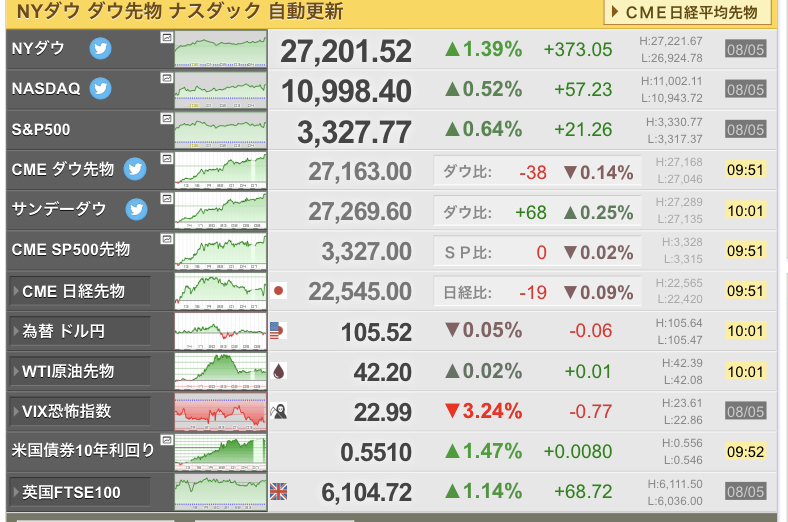Screen dimensions: 788x522
Task: Click the Twitter icon beside サンデーダウ
Action: tap(136, 210)
